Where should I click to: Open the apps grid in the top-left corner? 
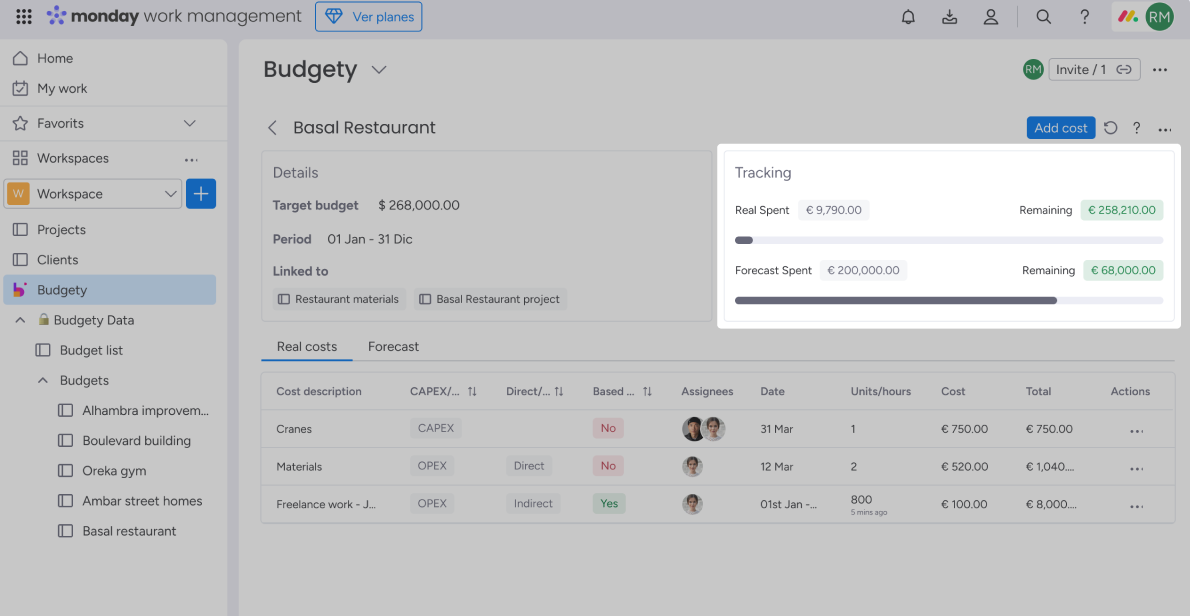(x=23, y=16)
